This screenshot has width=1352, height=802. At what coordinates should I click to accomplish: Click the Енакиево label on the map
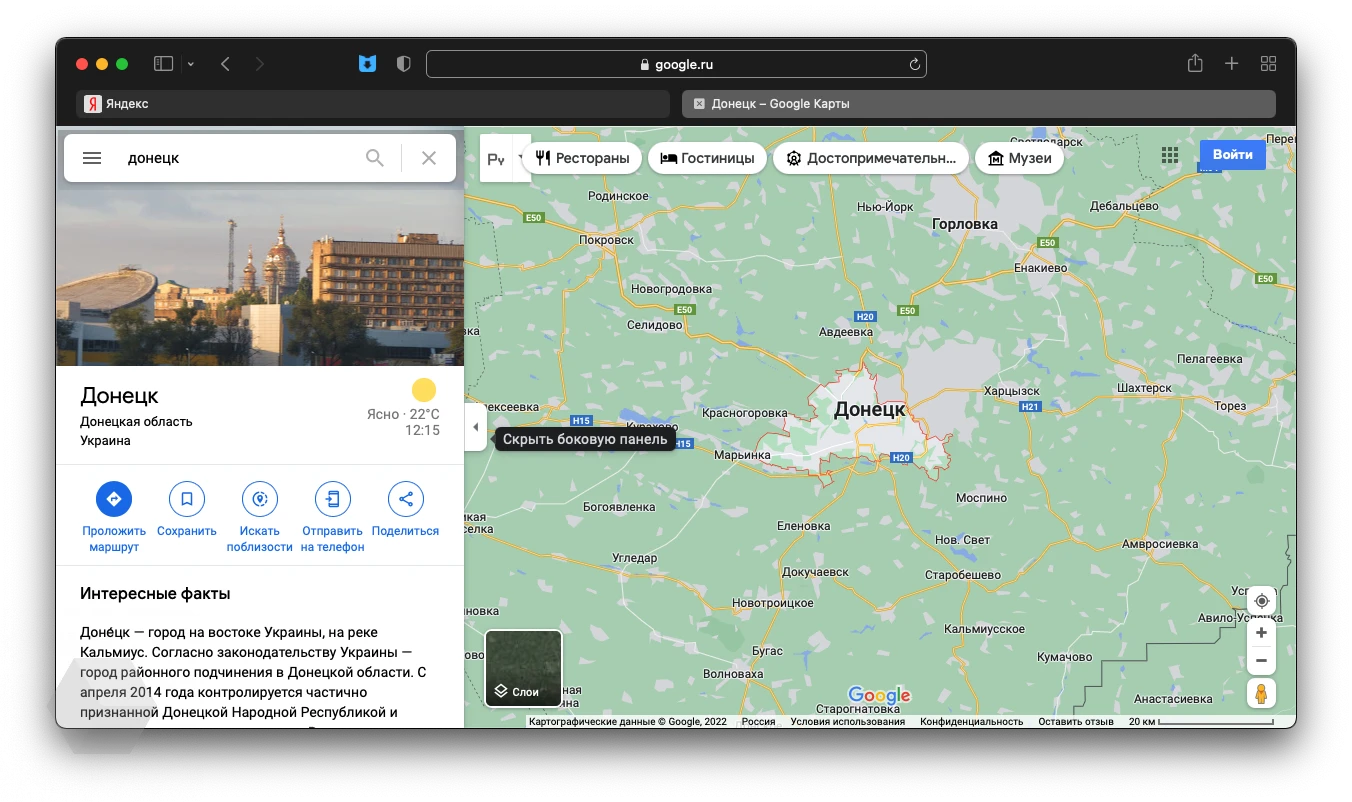tap(1041, 268)
